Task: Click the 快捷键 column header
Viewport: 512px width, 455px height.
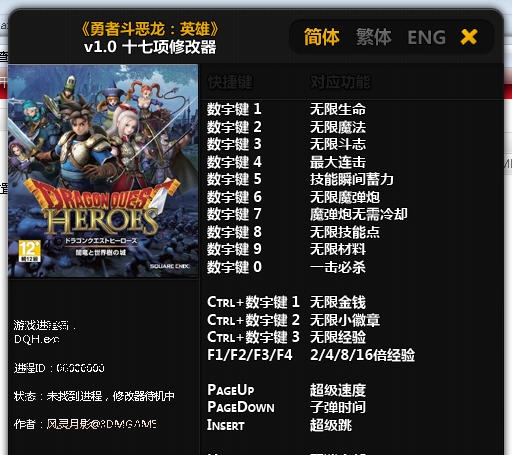Action: 230,82
